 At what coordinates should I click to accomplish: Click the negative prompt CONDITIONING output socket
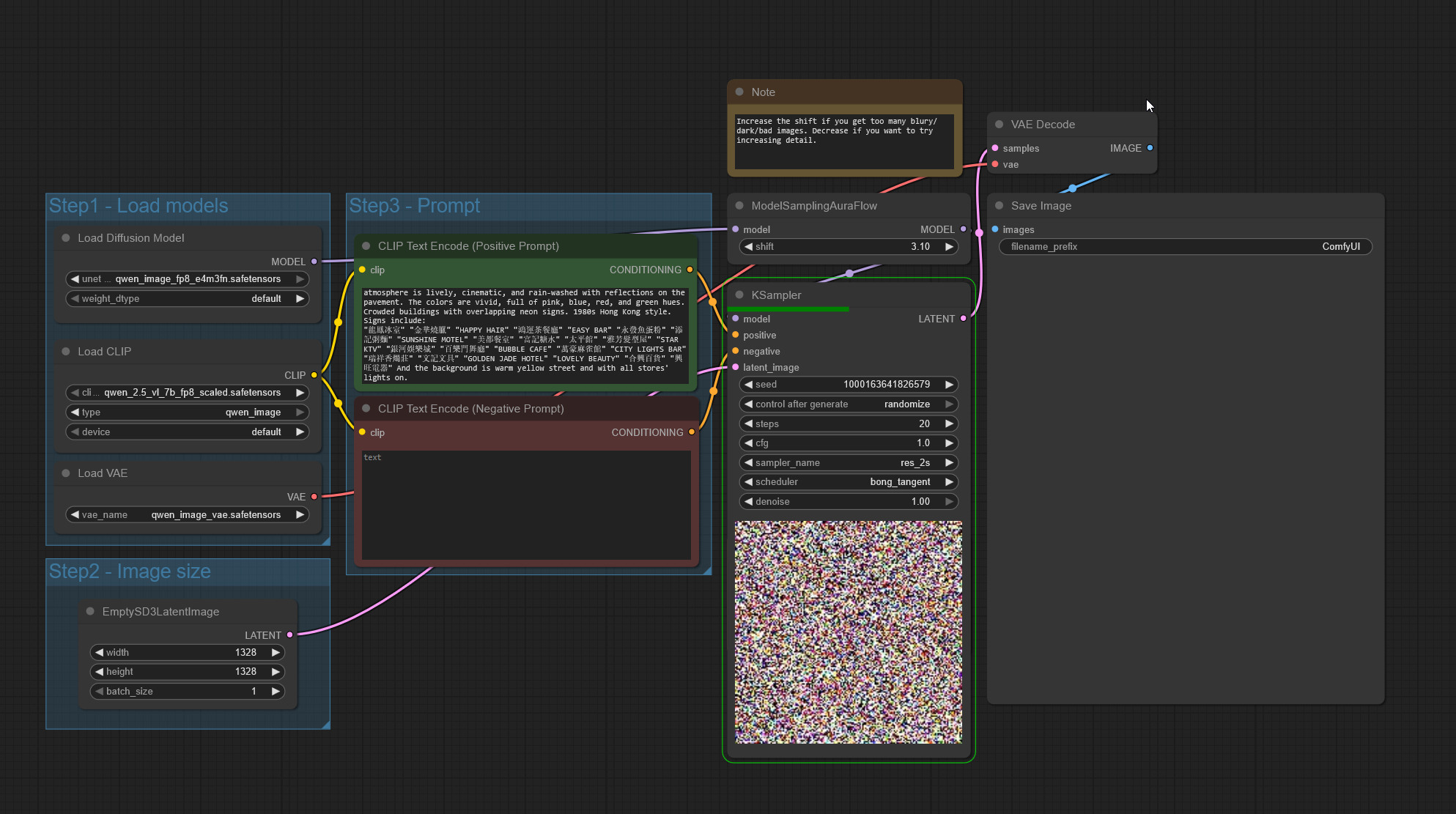coord(692,432)
